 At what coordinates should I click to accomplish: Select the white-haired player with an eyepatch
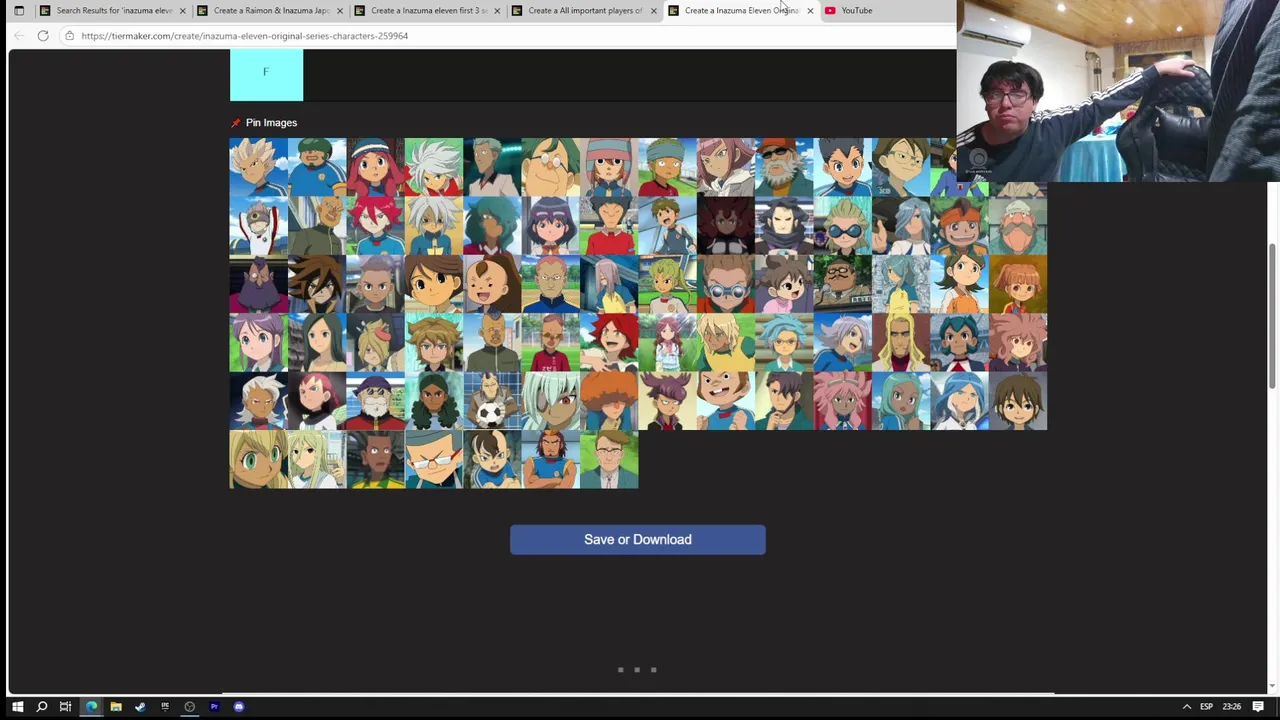pyautogui.click(x=551, y=401)
